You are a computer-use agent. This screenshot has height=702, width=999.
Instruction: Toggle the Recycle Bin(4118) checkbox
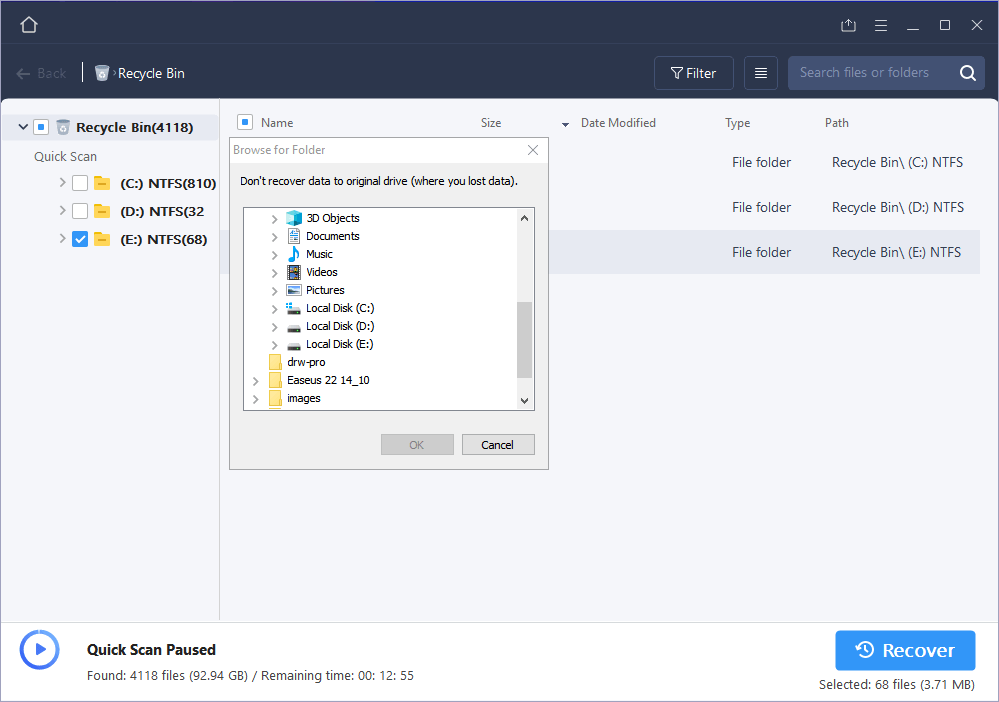[41, 127]
